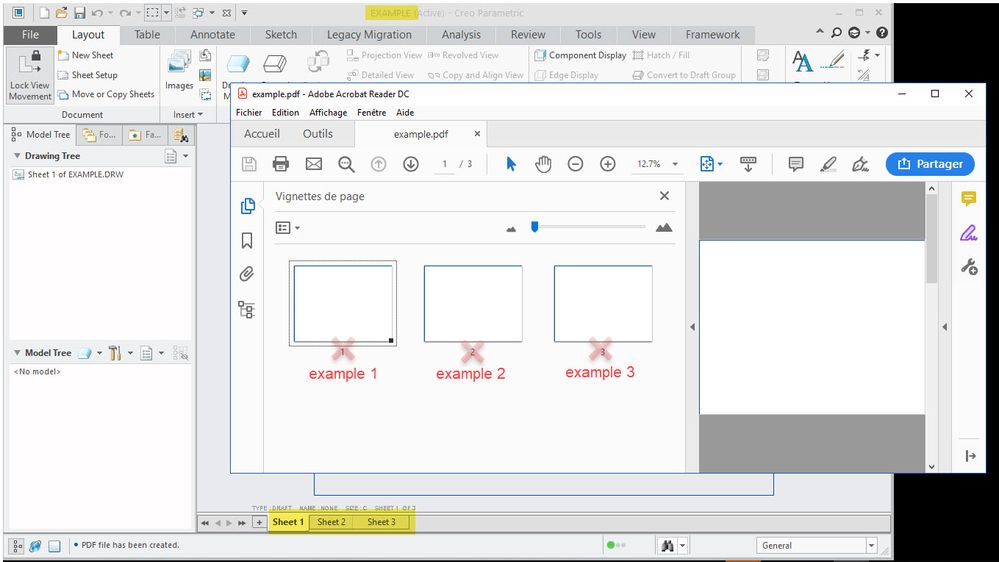Go to next page arrow

coord(410,164)
